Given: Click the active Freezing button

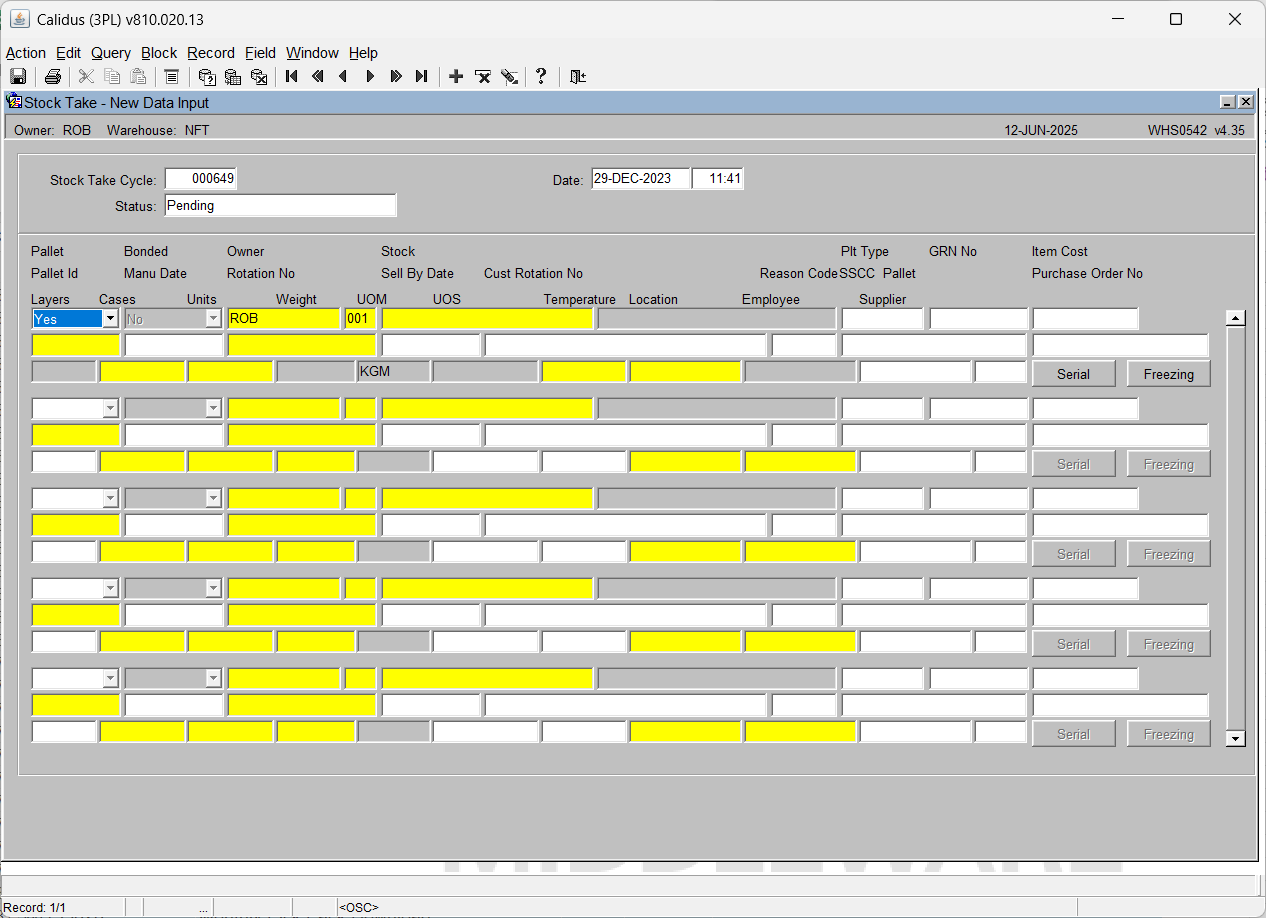Looking at the screenshot, I should point(1169,374).
